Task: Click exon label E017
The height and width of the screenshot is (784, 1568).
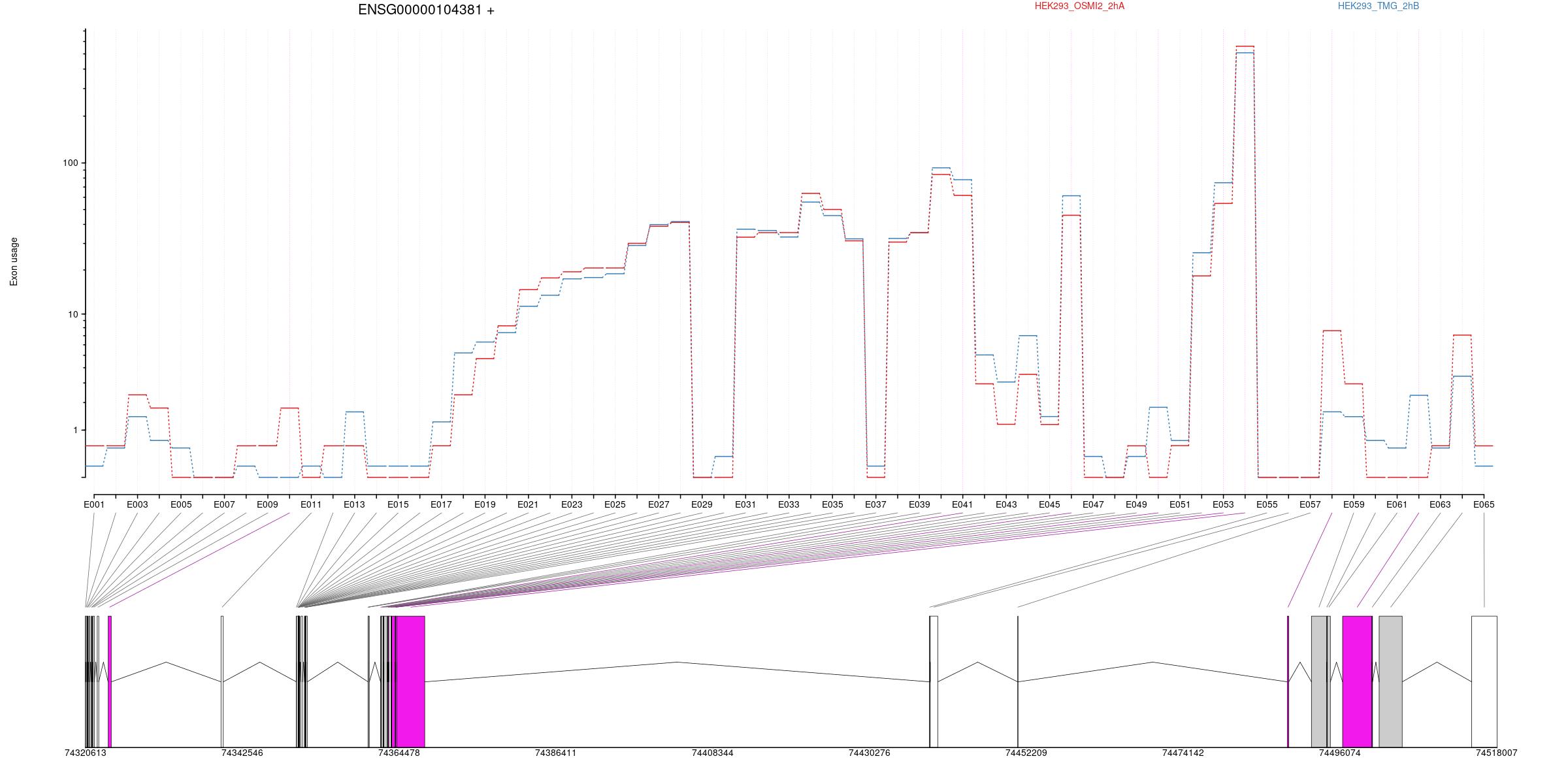Action: [x=441, y=504]
